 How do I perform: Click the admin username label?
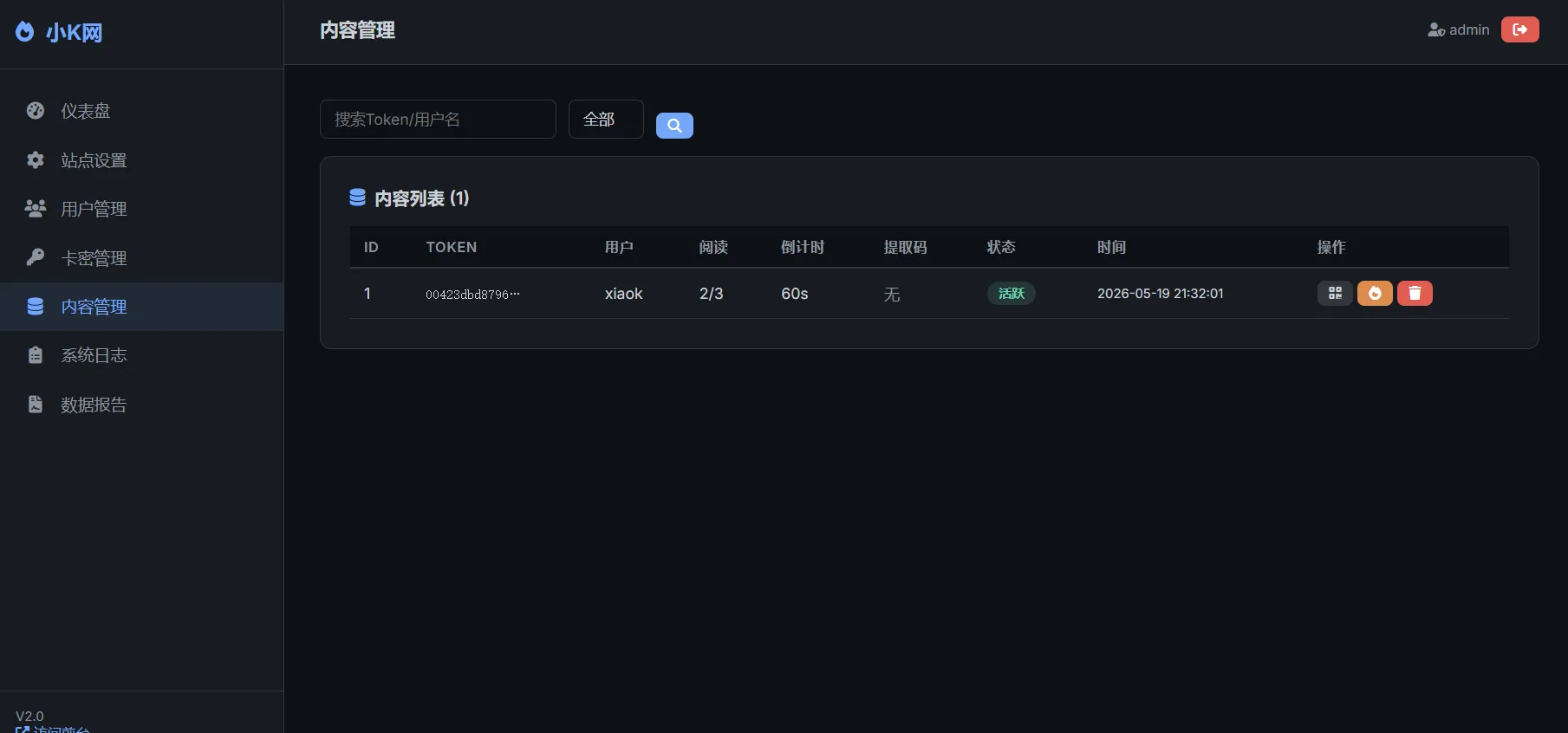[x=1469, y=29]
